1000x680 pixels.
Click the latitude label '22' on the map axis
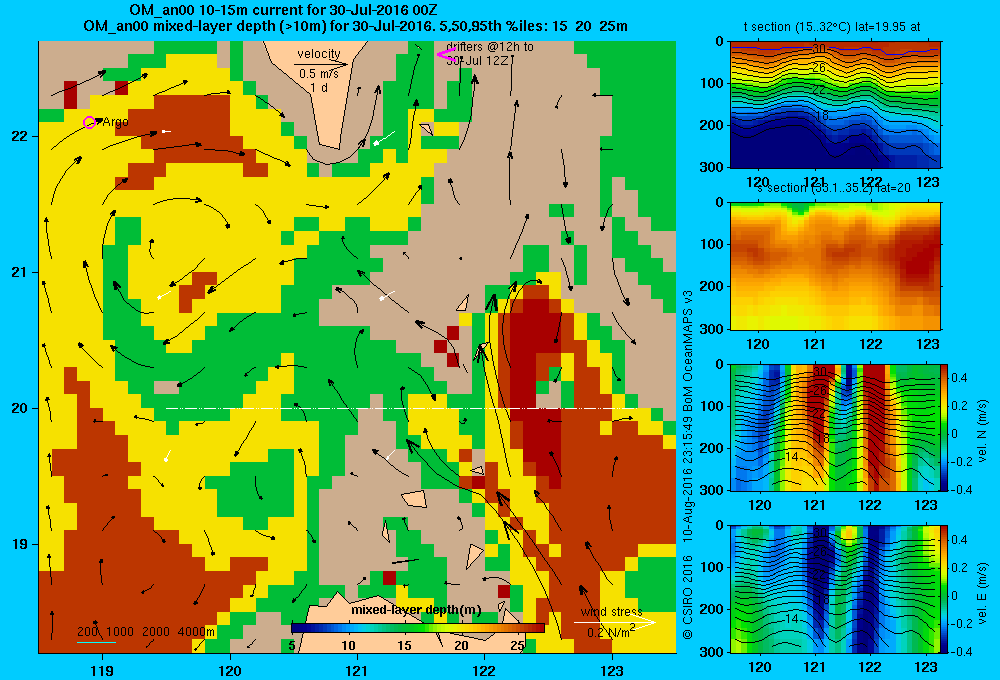19,136
